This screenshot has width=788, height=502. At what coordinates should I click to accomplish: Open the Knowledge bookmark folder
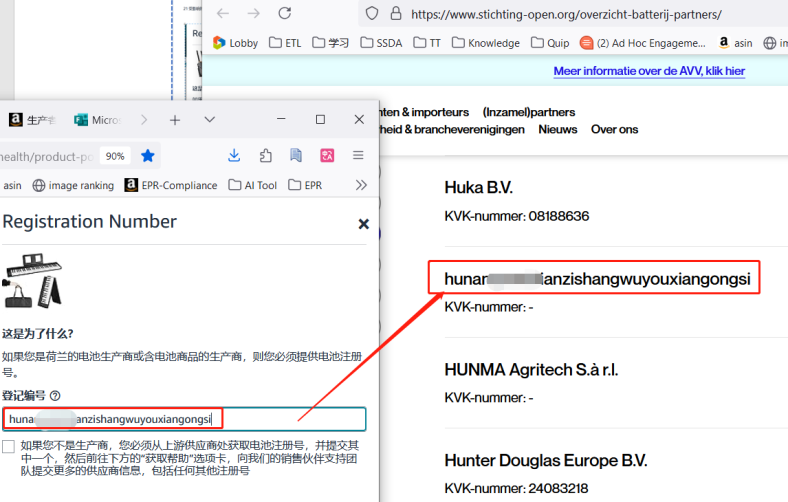click(x=486, y=43)
